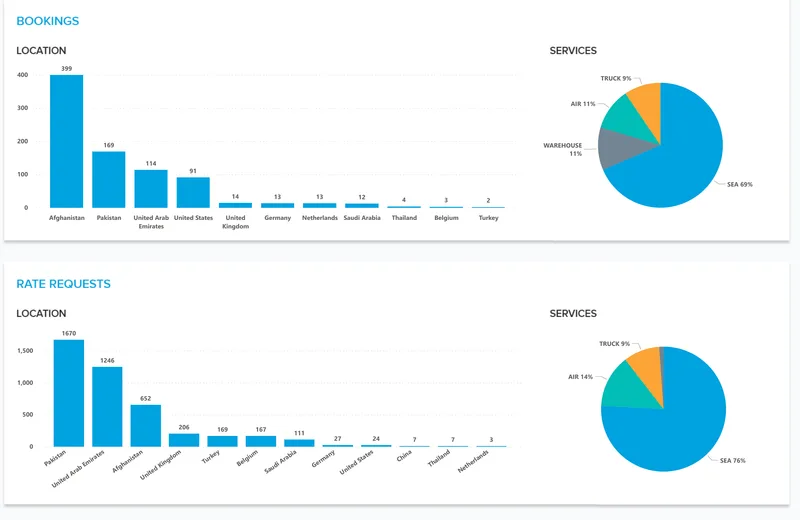Click the value label '1246' in Rate Requests
This screenshot has height=520, width=800.
107,360
